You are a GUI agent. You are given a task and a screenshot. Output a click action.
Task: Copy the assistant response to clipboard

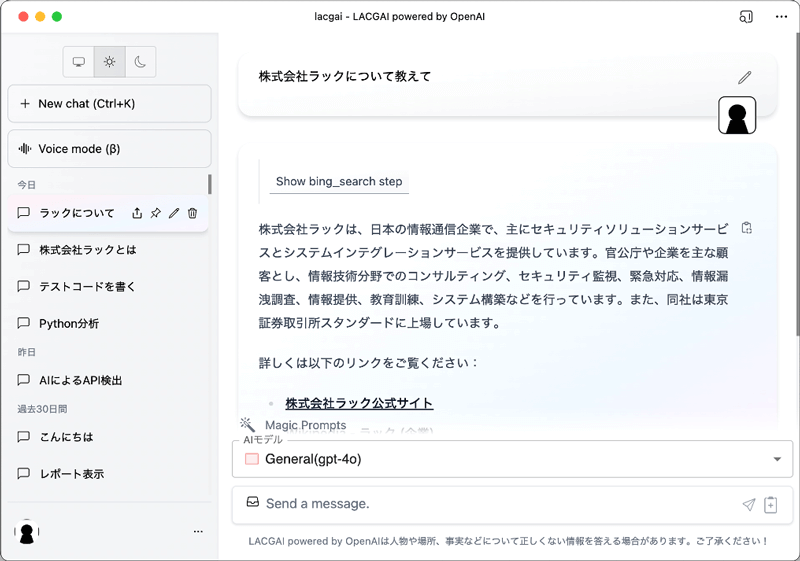click(746, 228)
